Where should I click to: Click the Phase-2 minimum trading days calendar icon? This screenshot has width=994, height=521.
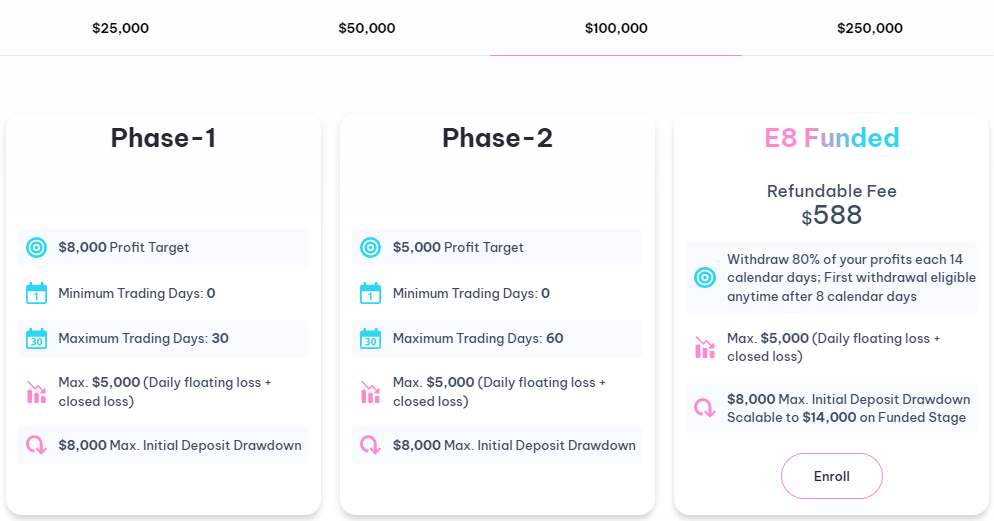[x=370, y=293]
